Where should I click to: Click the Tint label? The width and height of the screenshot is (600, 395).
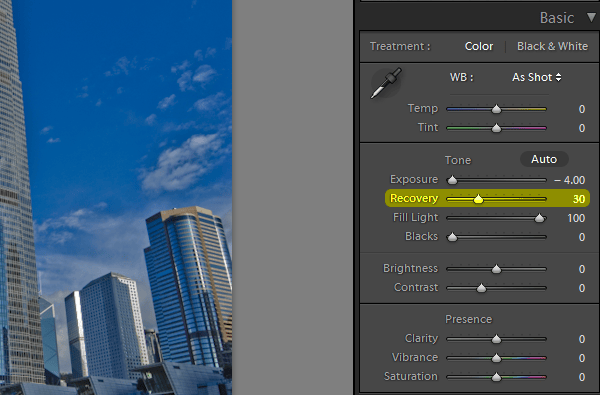(428, 127)
